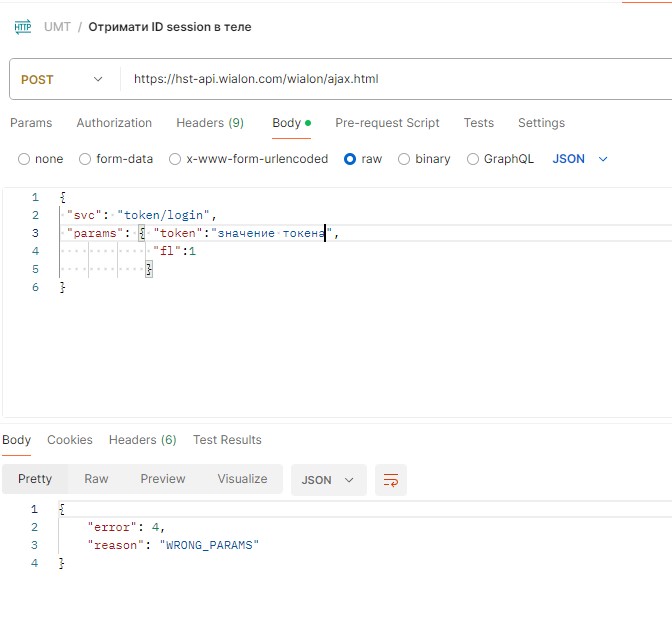The image size is (672, 626).
Task: Go to Pre-request Script tab
Action: pos(387,123)
